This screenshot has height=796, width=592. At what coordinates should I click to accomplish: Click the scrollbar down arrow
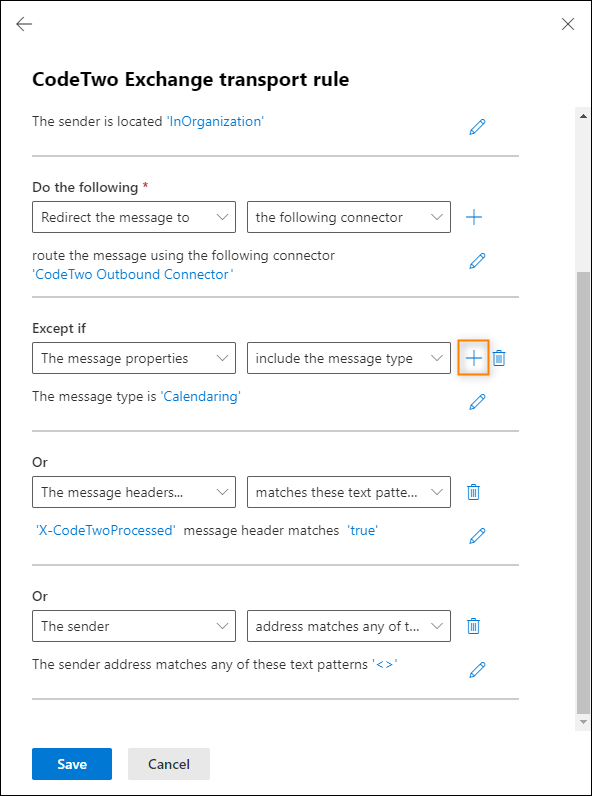click(583, 722)
